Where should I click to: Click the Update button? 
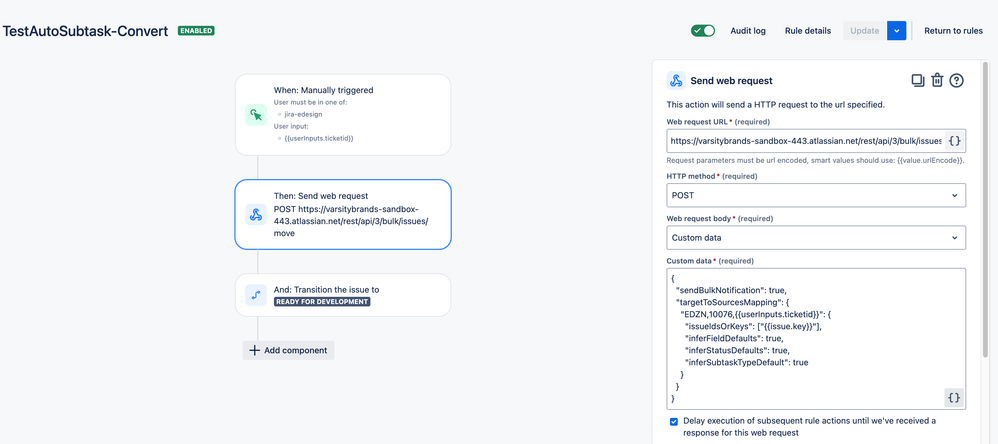click(865, 31)
